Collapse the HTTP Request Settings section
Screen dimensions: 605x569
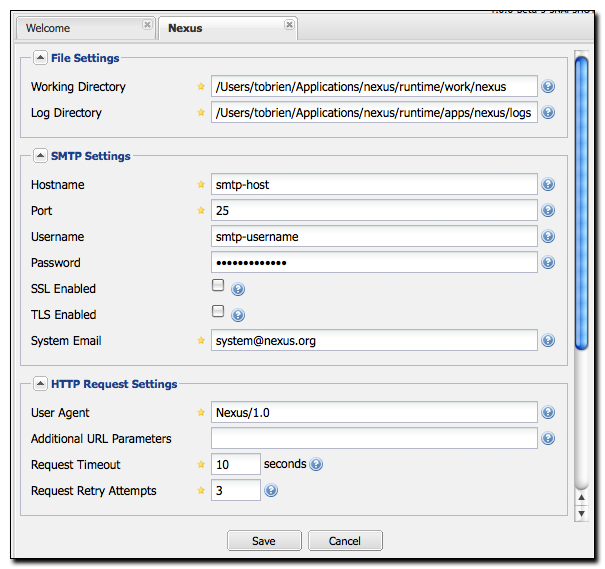[x=40, y=384]
